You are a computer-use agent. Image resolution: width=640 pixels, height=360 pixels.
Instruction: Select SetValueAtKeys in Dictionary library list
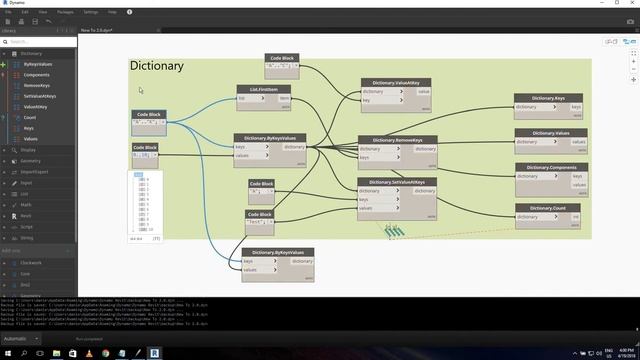tap(40, 96)
